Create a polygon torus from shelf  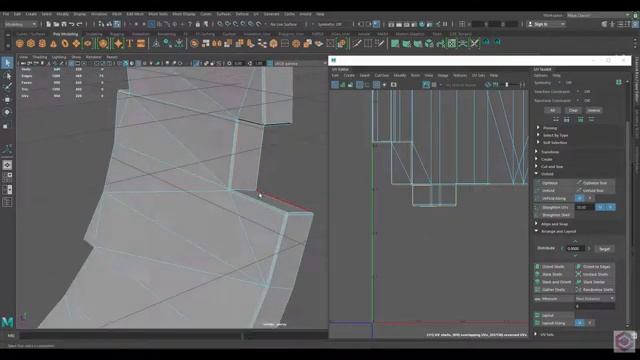(x=65, y=43)
